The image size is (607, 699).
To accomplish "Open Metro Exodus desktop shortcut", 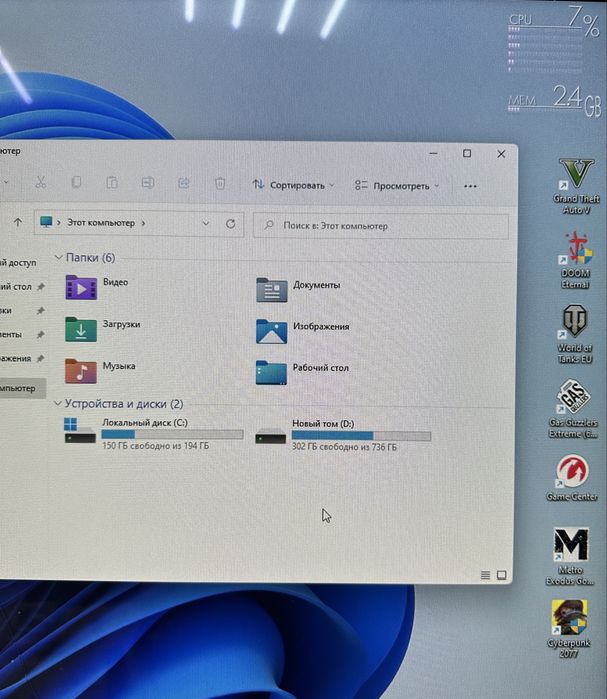I will pos(570,556).
